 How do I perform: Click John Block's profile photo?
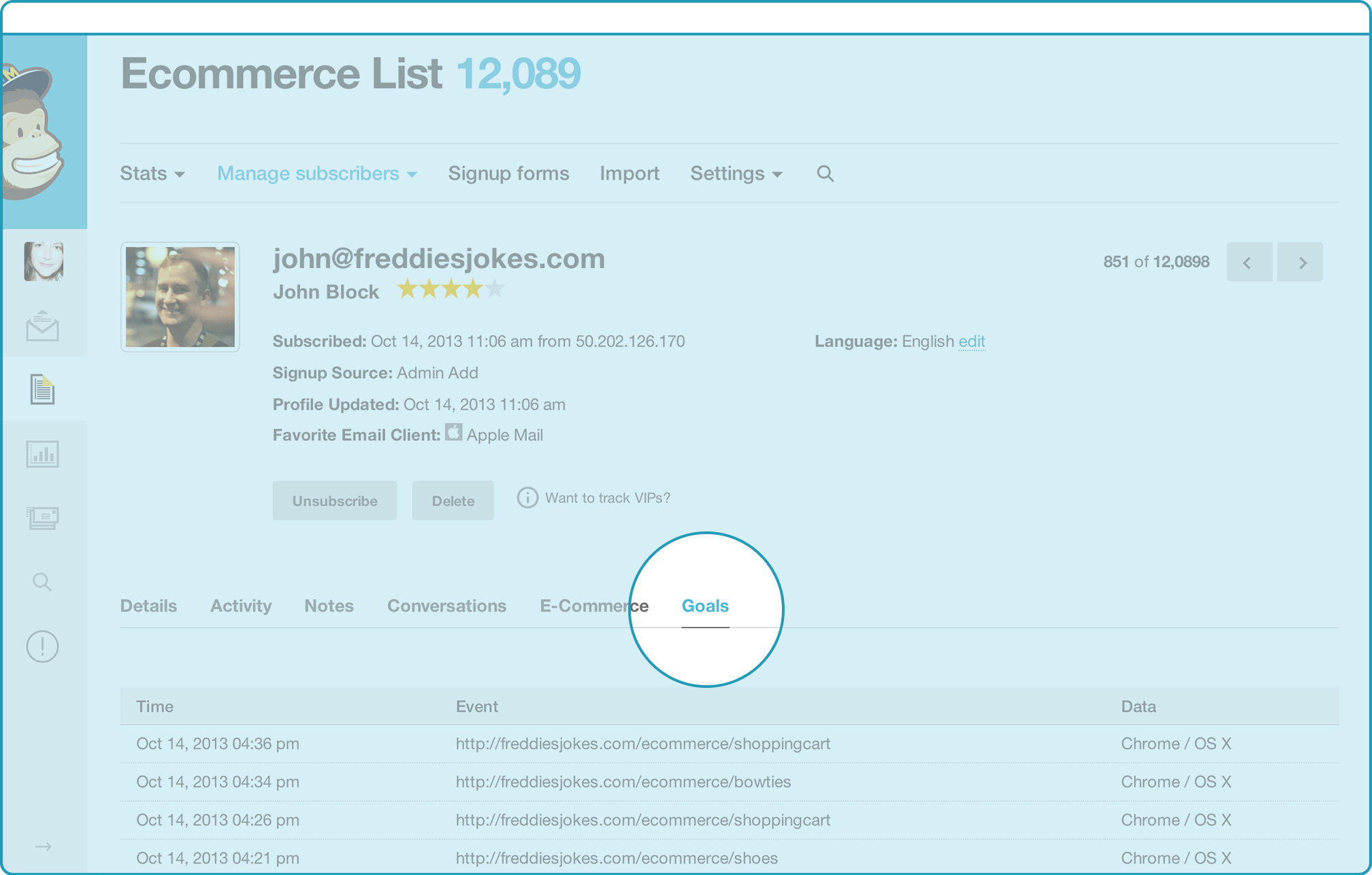180,297
